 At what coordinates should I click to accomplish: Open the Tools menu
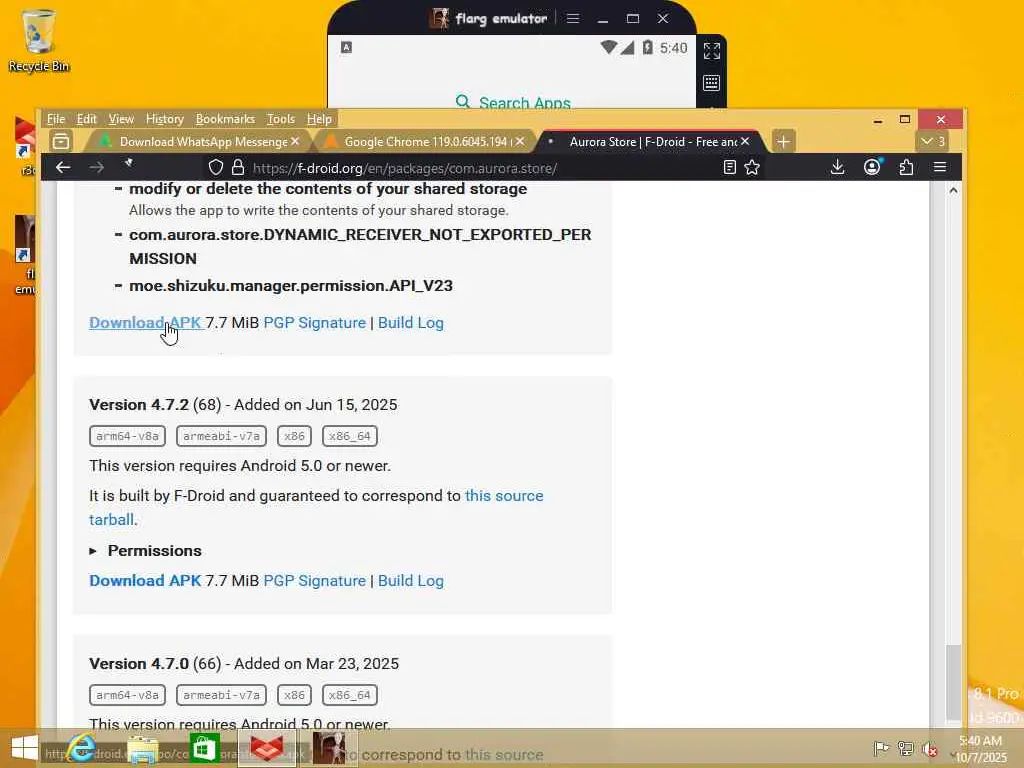click(281, 119)
